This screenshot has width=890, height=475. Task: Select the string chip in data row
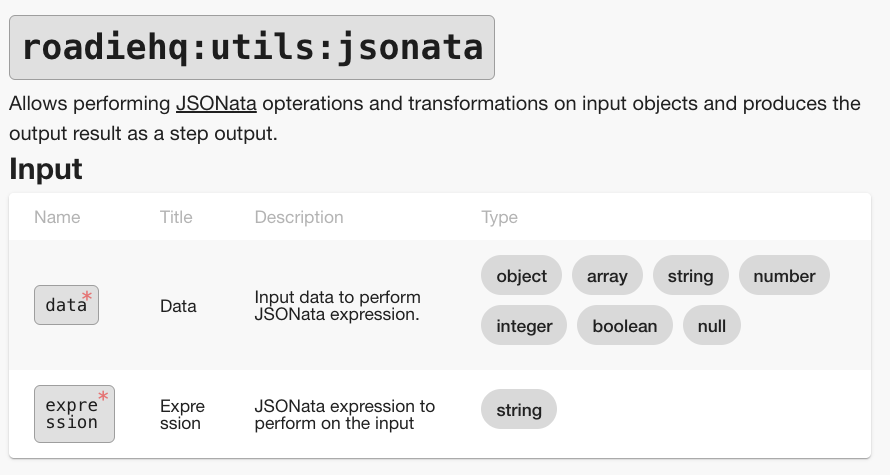tap(690, 276)
